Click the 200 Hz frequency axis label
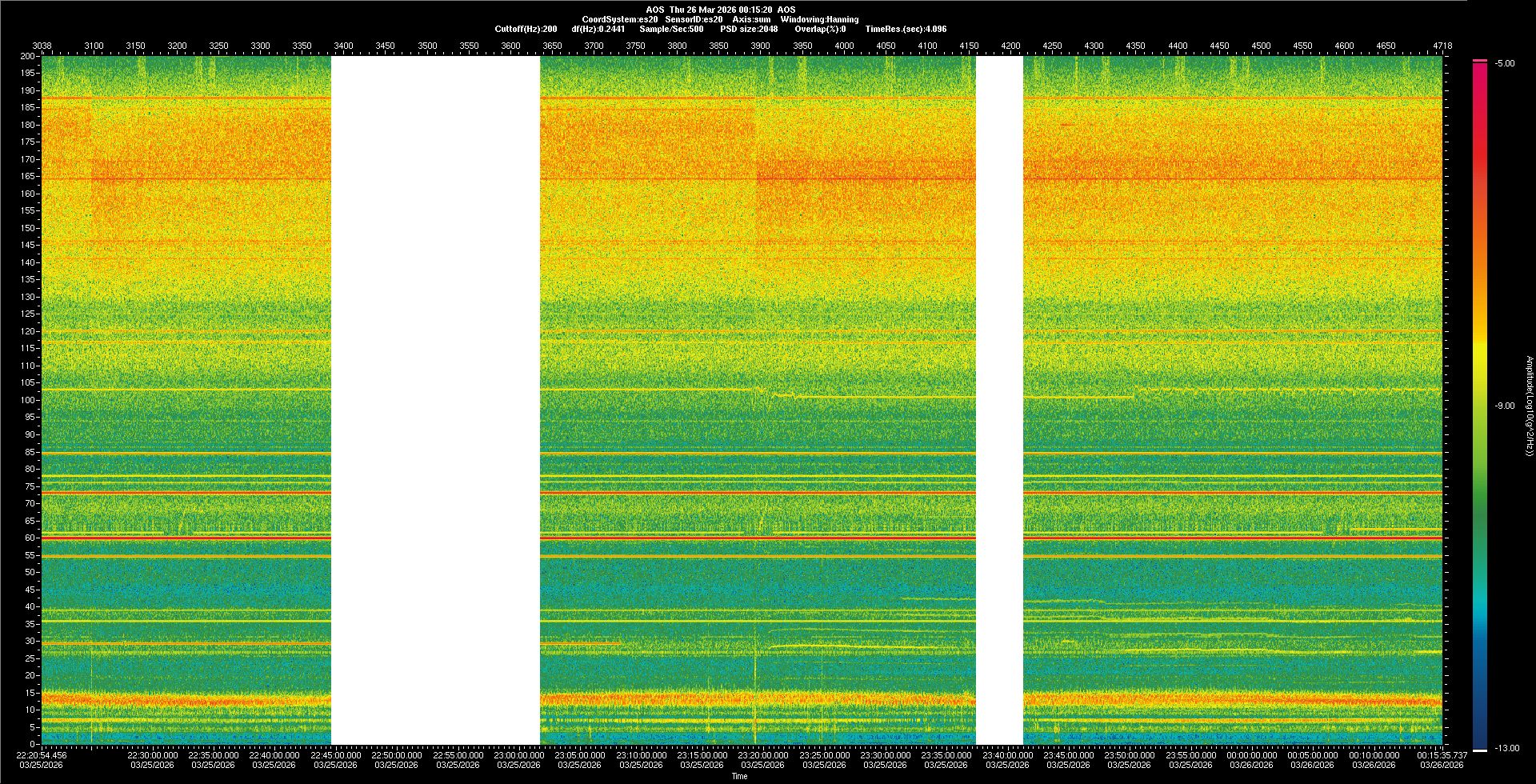Screen dimensions: 1536x784 pyautogui.click(x=27, y=56)
